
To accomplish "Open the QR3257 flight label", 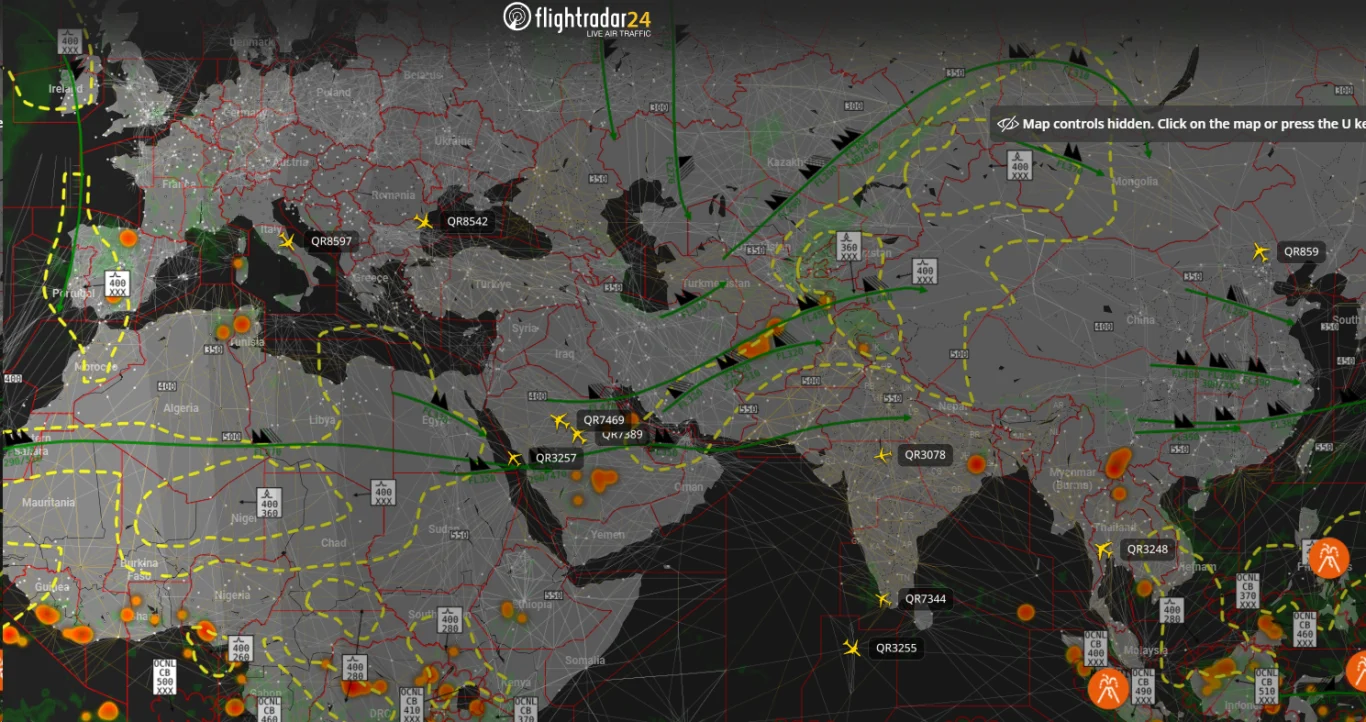I will (x=556, y=458).
